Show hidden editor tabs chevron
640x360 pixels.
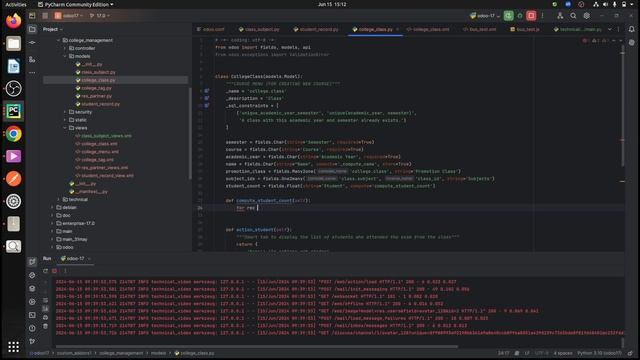pos(610,29)
